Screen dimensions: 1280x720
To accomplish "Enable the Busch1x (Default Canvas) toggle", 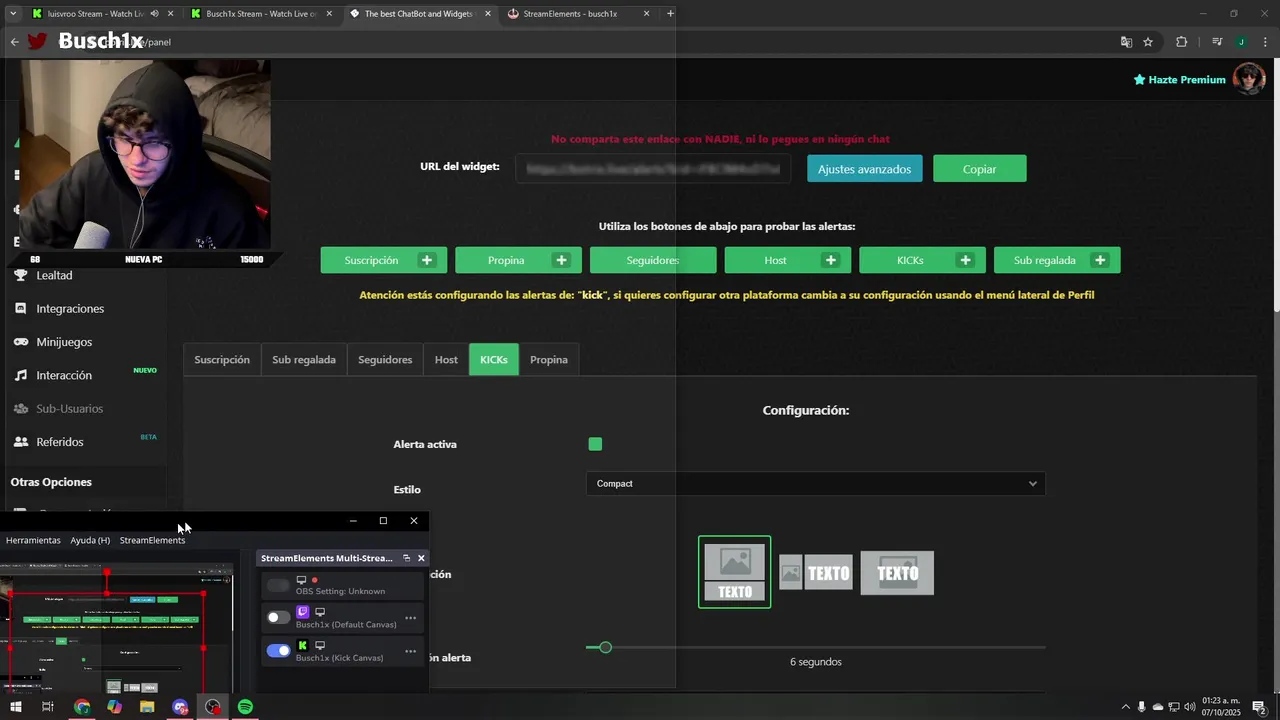I will click(278, 618).
